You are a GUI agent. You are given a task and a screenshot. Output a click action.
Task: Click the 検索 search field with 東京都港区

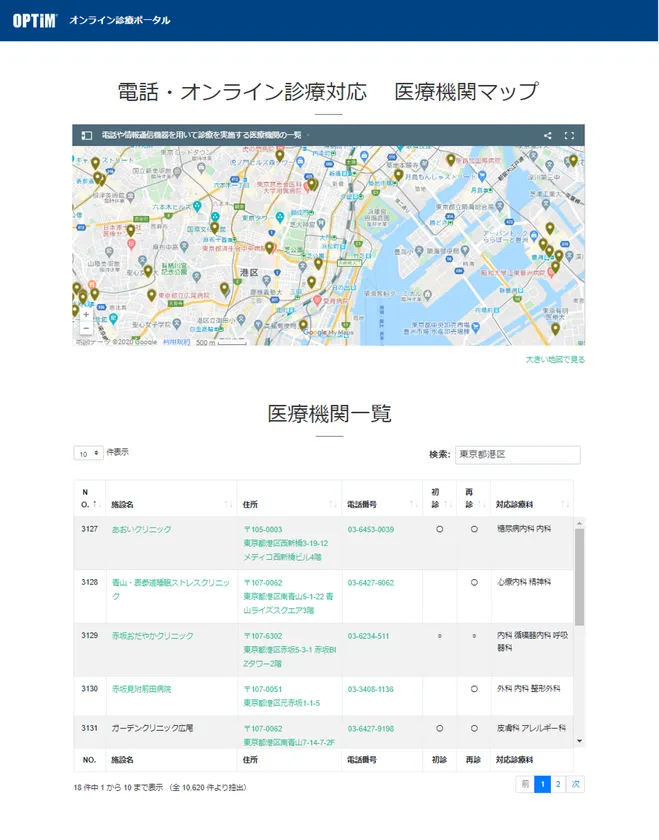(518, 454)
